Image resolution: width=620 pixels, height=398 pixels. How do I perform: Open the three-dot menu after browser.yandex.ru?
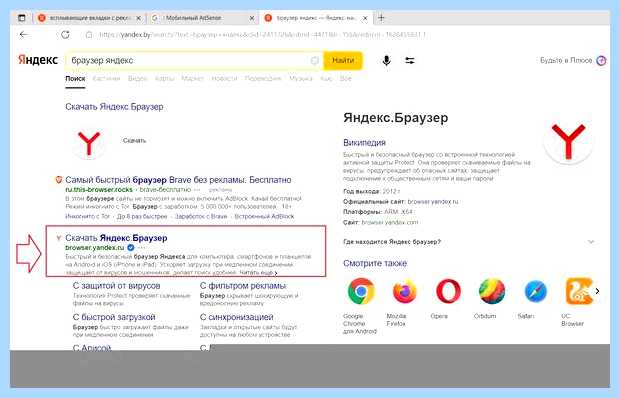click(142, 248)
